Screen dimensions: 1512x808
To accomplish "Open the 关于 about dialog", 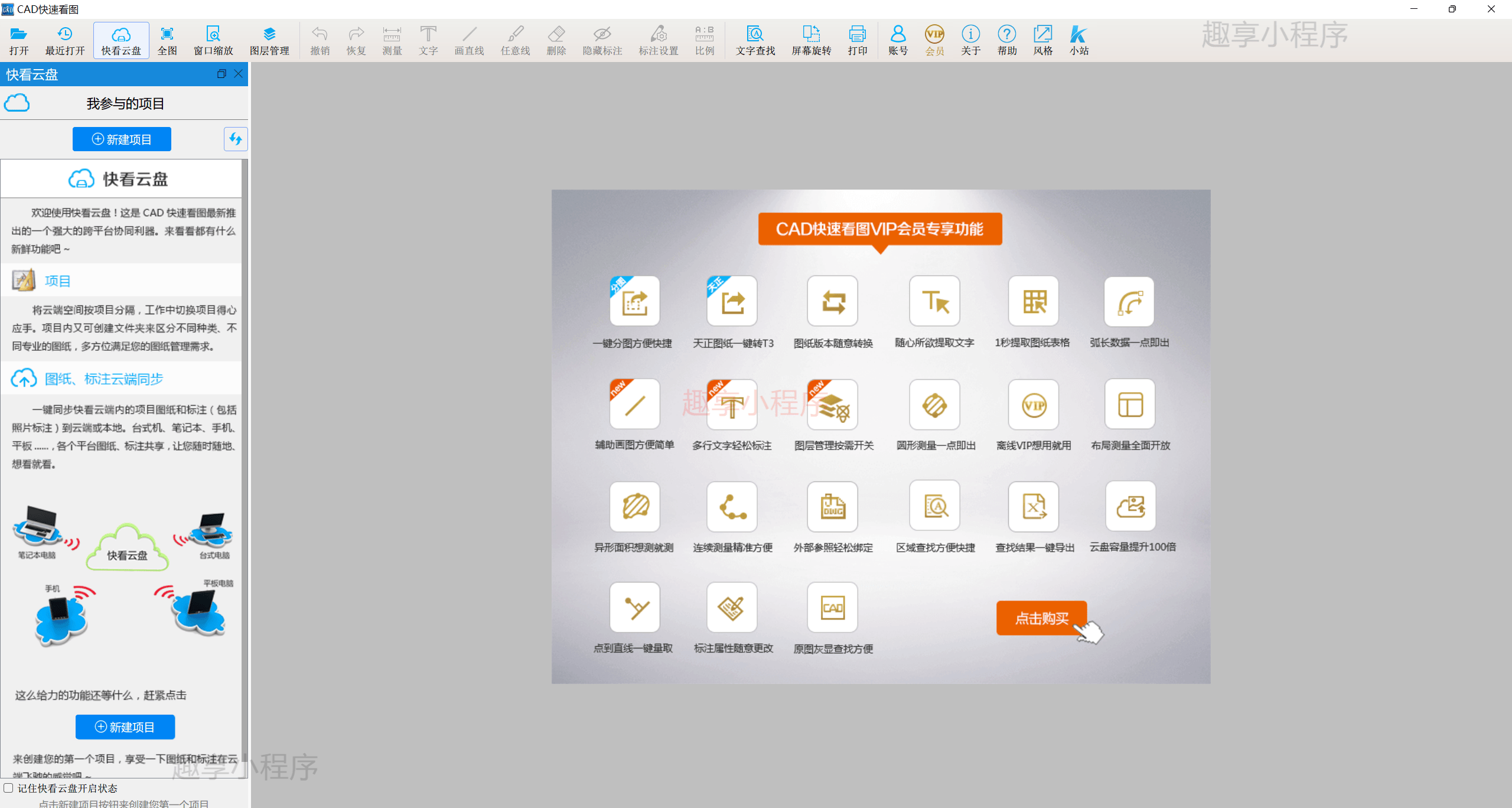I will (x=970, y=41).
